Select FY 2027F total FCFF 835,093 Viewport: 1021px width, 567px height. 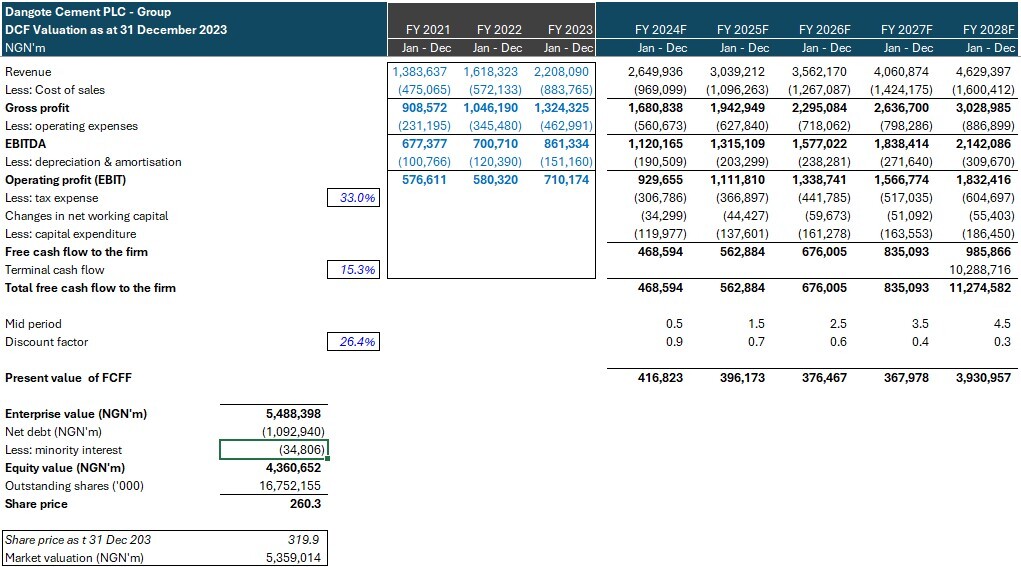click(906, 288)
